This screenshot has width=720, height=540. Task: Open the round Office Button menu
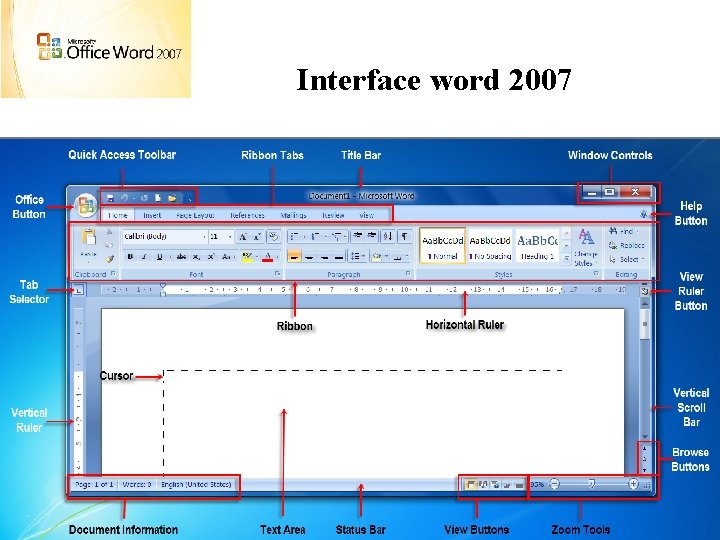coord(85,205)
